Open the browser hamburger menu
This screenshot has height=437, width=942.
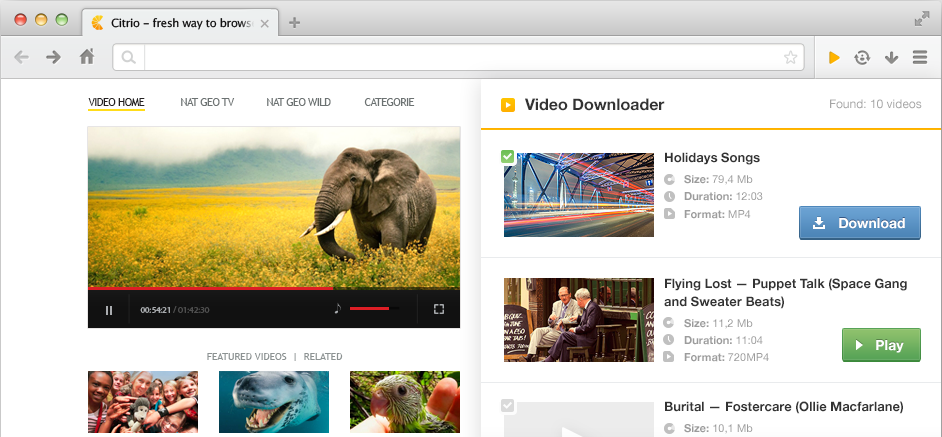pos(920,58)
